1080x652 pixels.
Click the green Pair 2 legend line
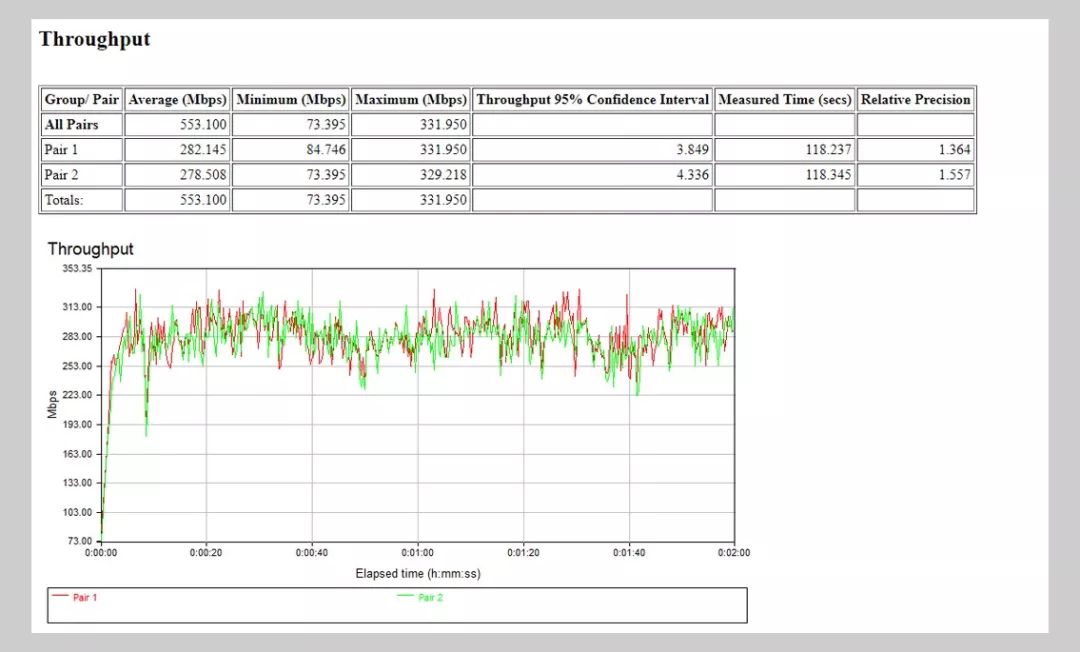click(x=406, y=597)
